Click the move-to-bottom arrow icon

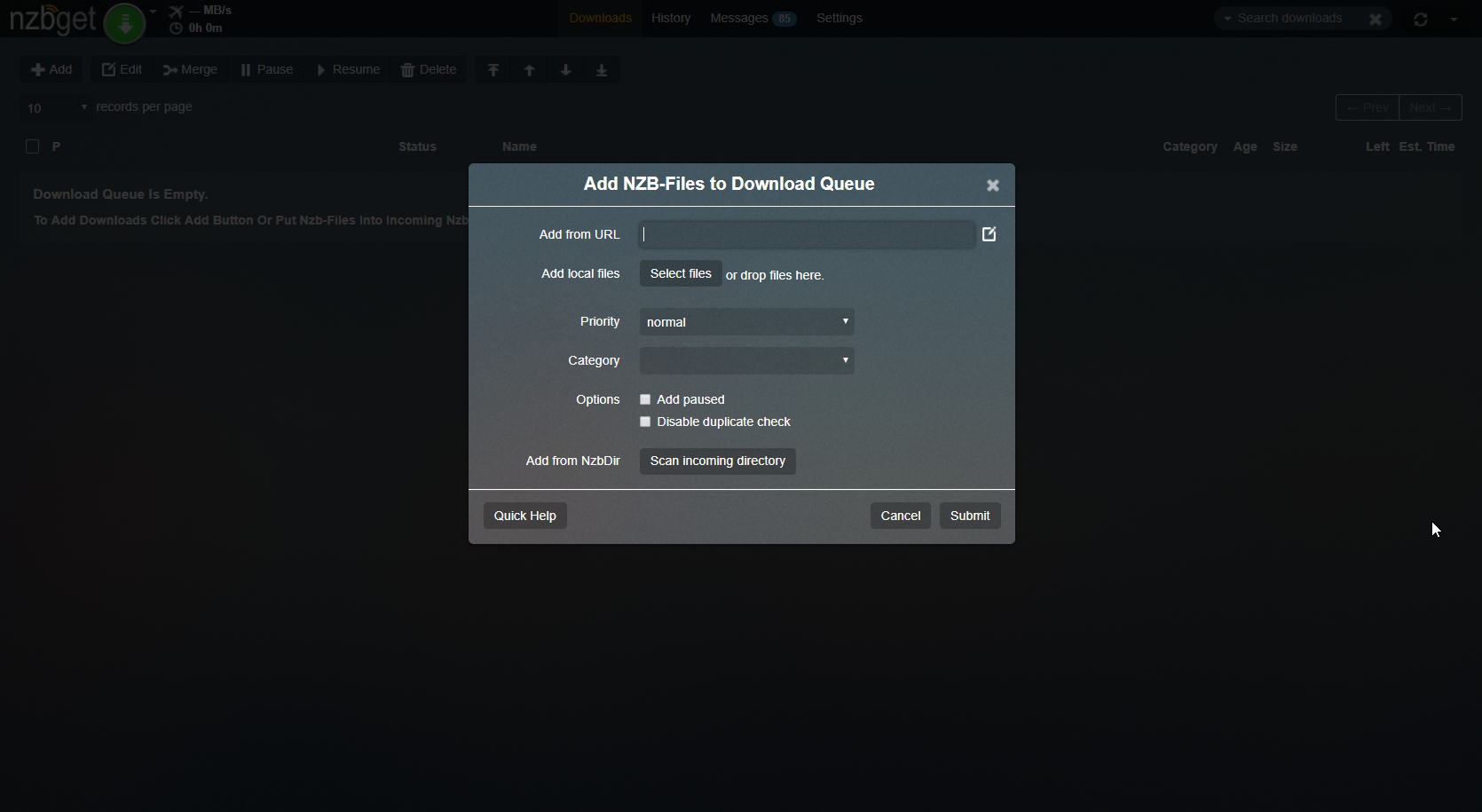coord(602,70)
